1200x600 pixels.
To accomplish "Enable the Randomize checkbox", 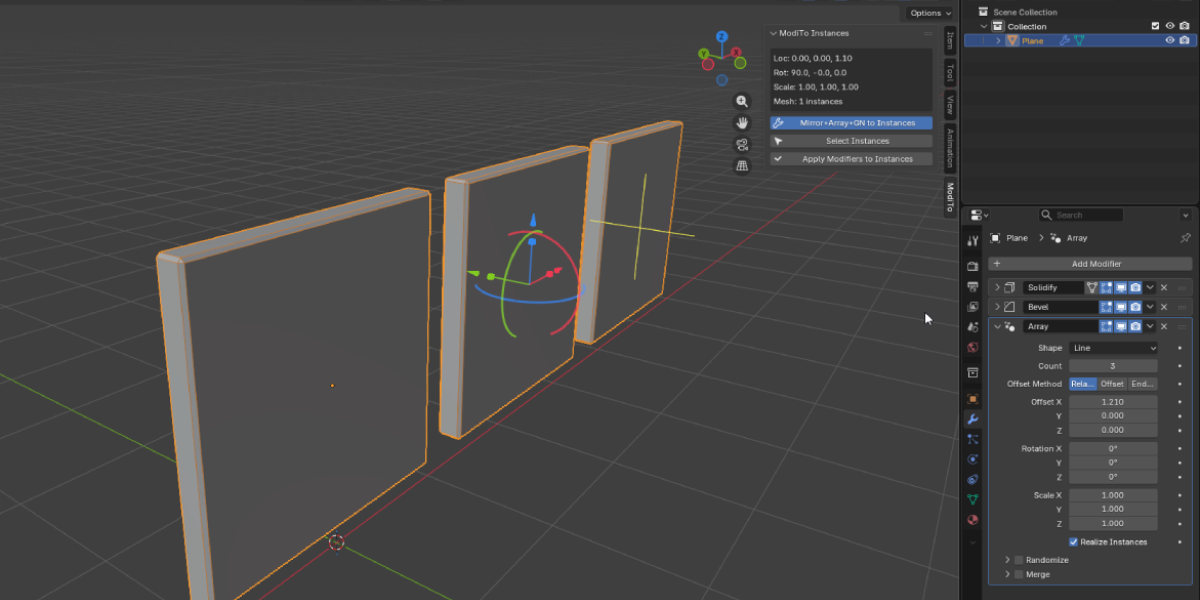I will 1019,560.
